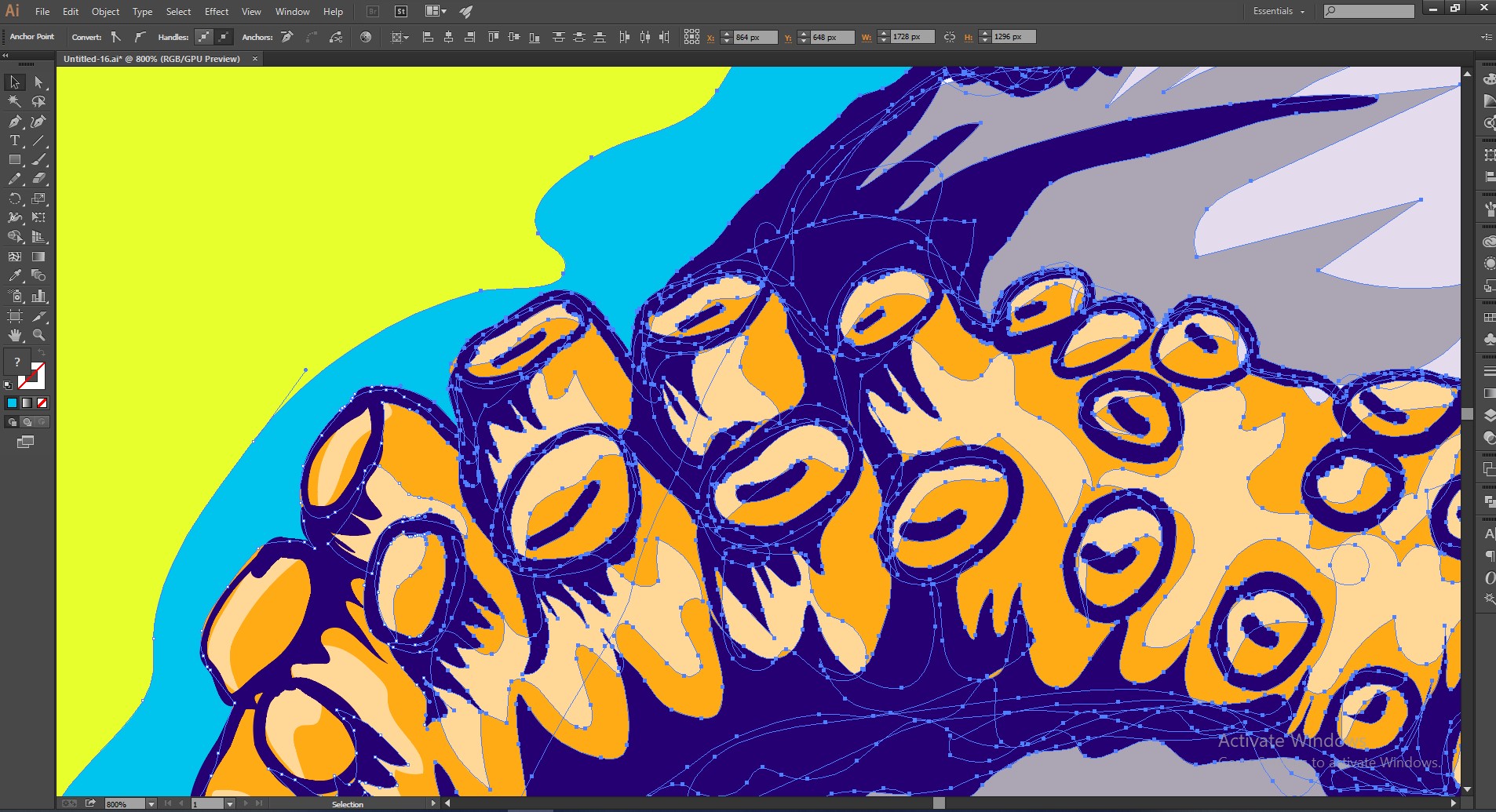Close the Untitled-16.ai document tab
1496x812 pixels.
[254, 59]
